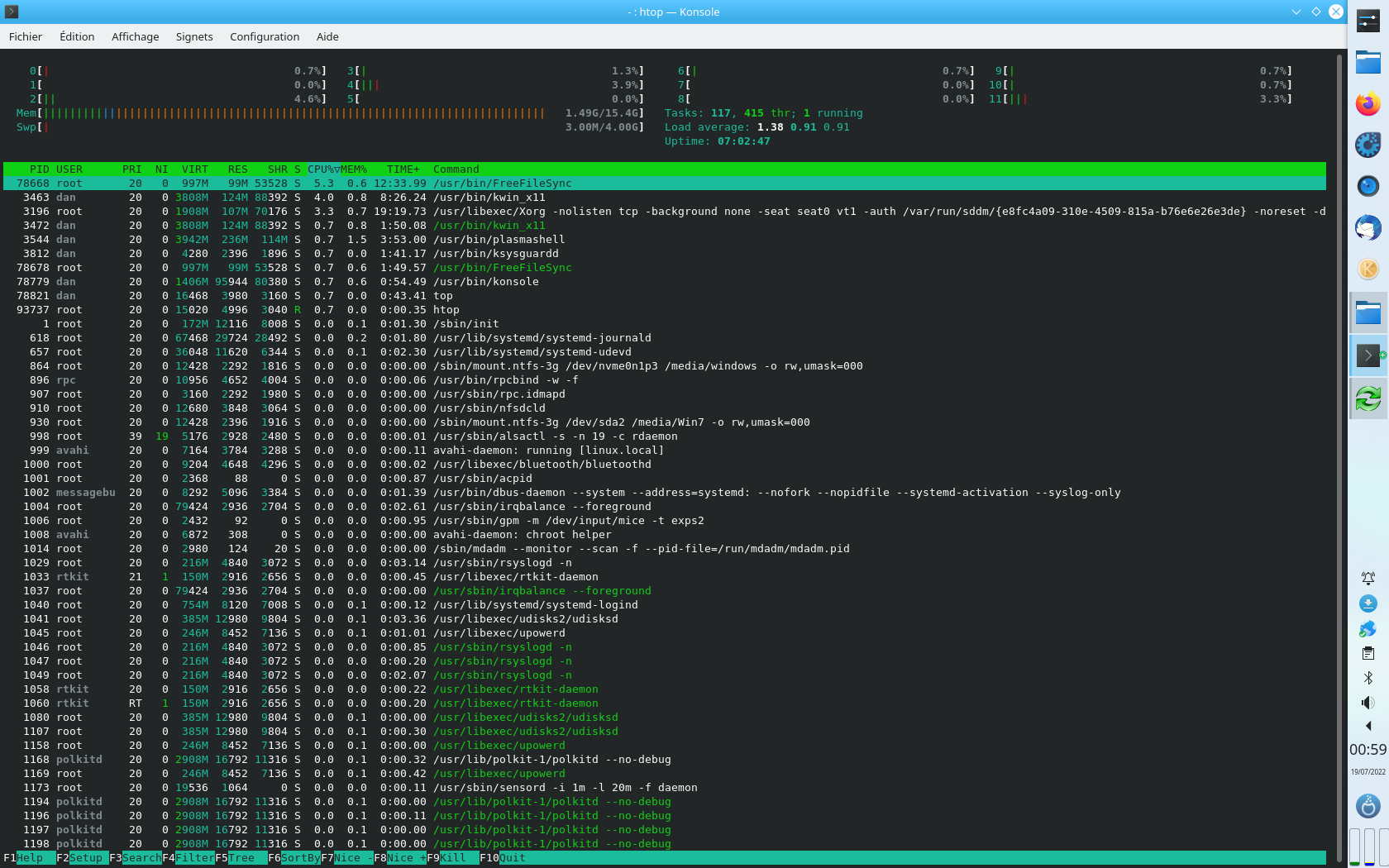Select the /usr/bin/rpcbind process row
Screen dimensions: 1389x868
(665, 380)
